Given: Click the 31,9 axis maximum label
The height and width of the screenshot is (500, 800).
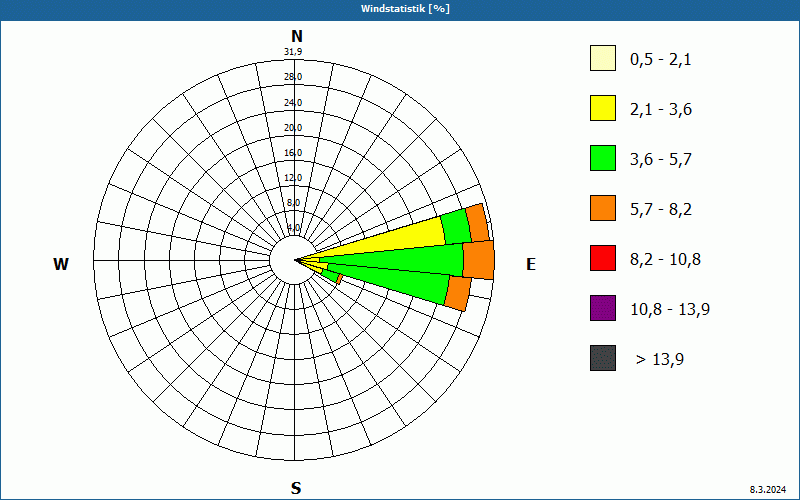Looking at the screenshot, I should 293,52.
